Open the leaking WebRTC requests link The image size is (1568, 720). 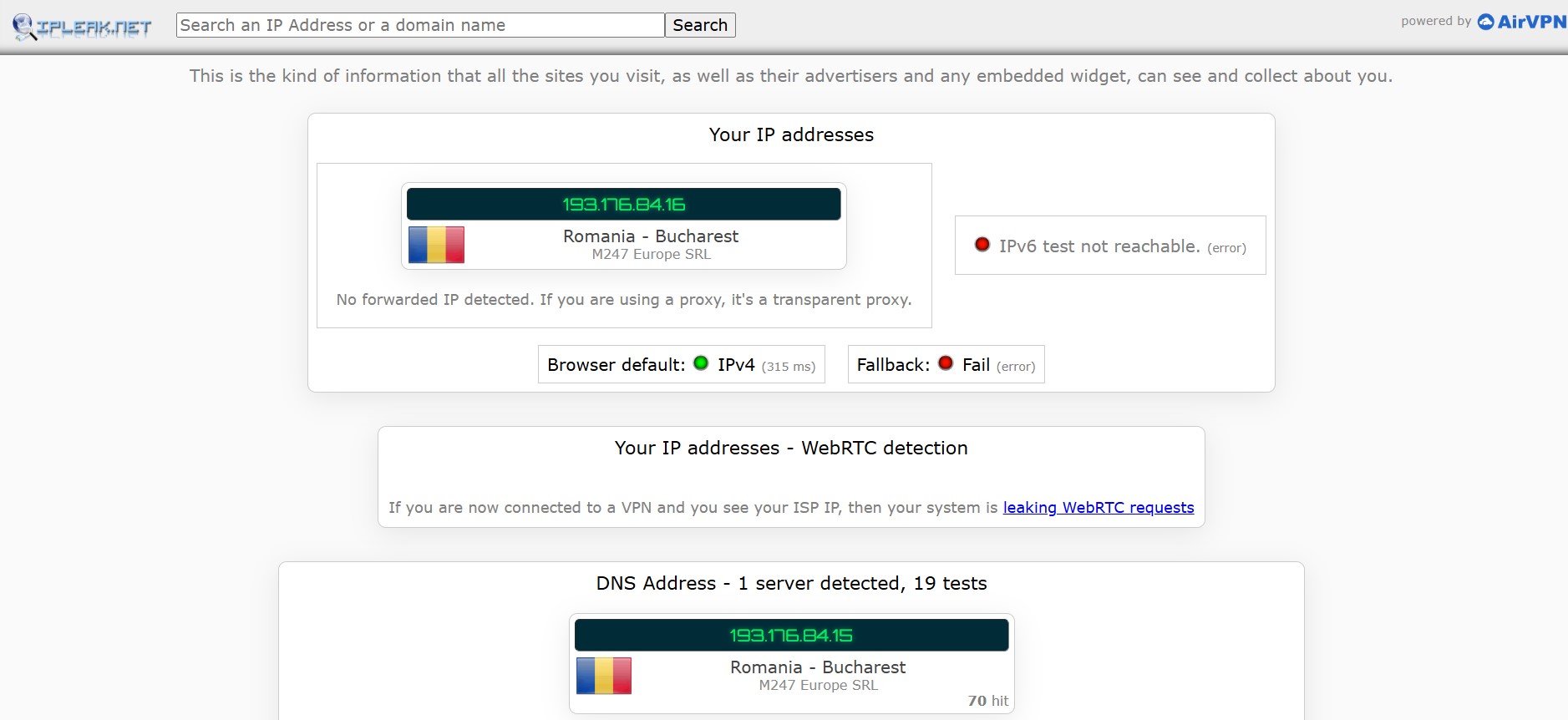[1099, 508]
